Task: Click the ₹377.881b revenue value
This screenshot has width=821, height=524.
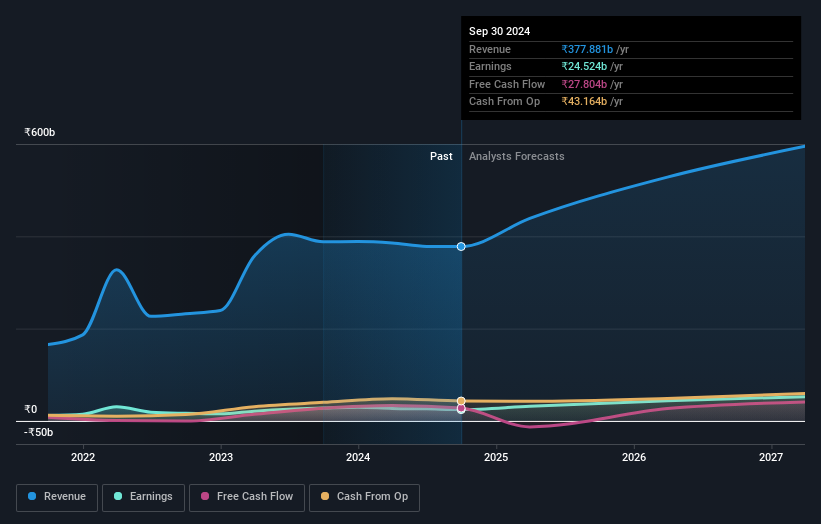Action: pyautogui.click(x=587, y=49)
